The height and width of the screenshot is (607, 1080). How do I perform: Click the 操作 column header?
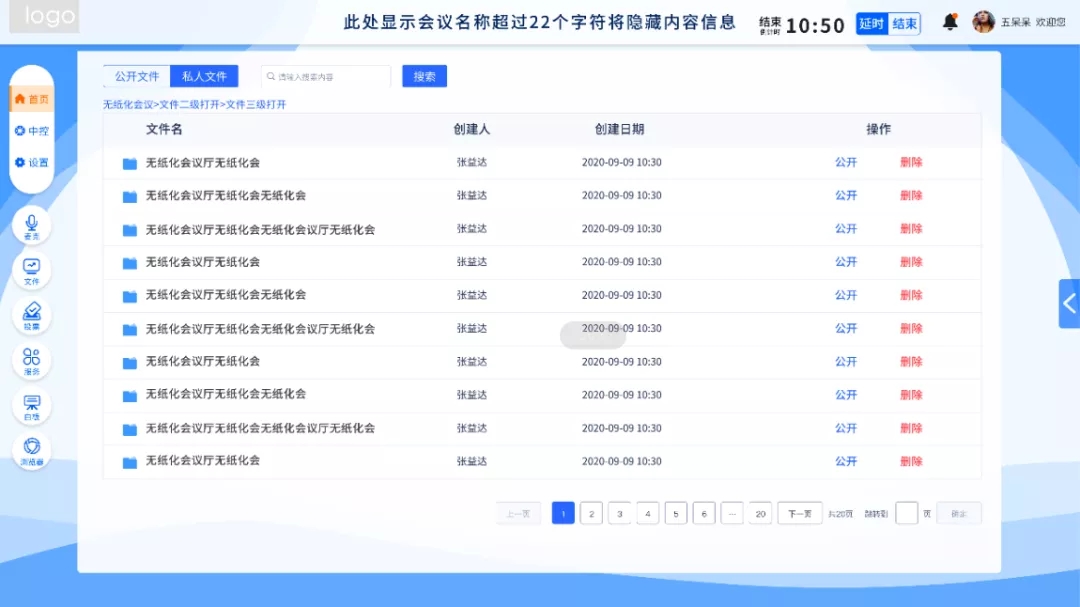coord(878,129)
